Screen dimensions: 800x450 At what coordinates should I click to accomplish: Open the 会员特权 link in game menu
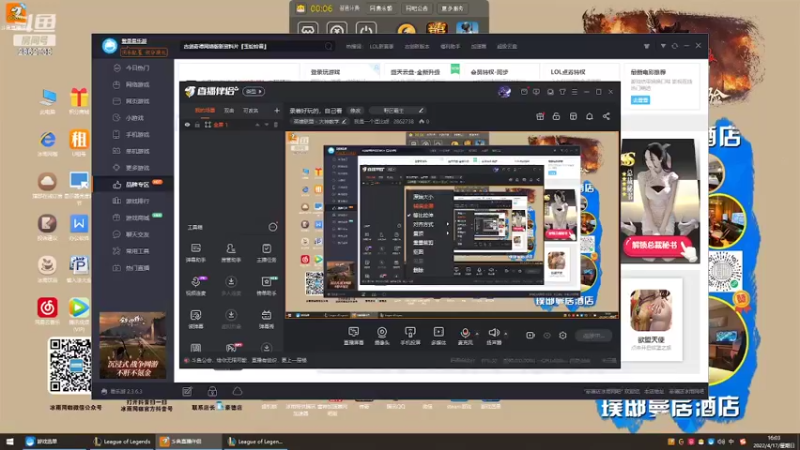point(489,72)
